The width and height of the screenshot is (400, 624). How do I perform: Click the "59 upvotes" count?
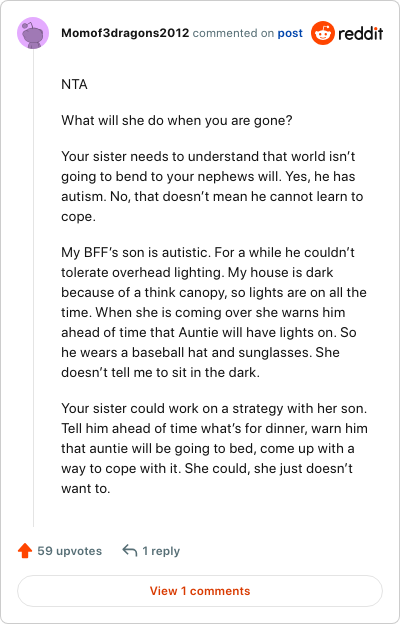click(70, 551)
